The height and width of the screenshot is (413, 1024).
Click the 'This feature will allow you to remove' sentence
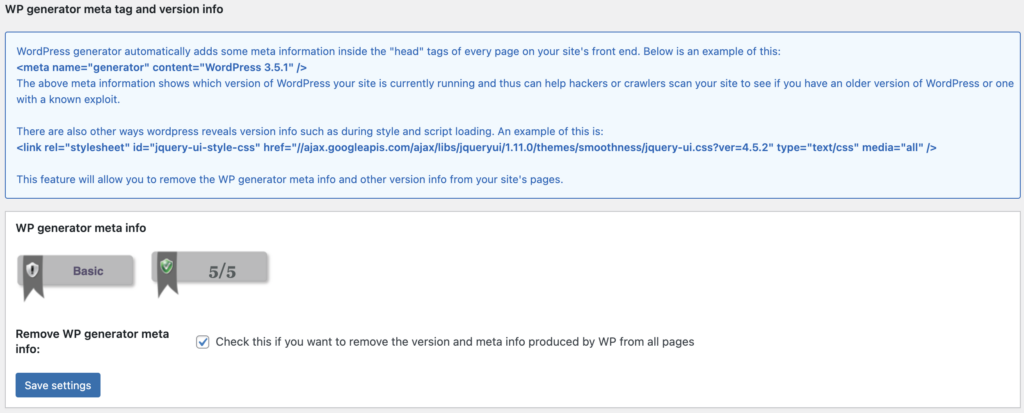click(289, 180)
